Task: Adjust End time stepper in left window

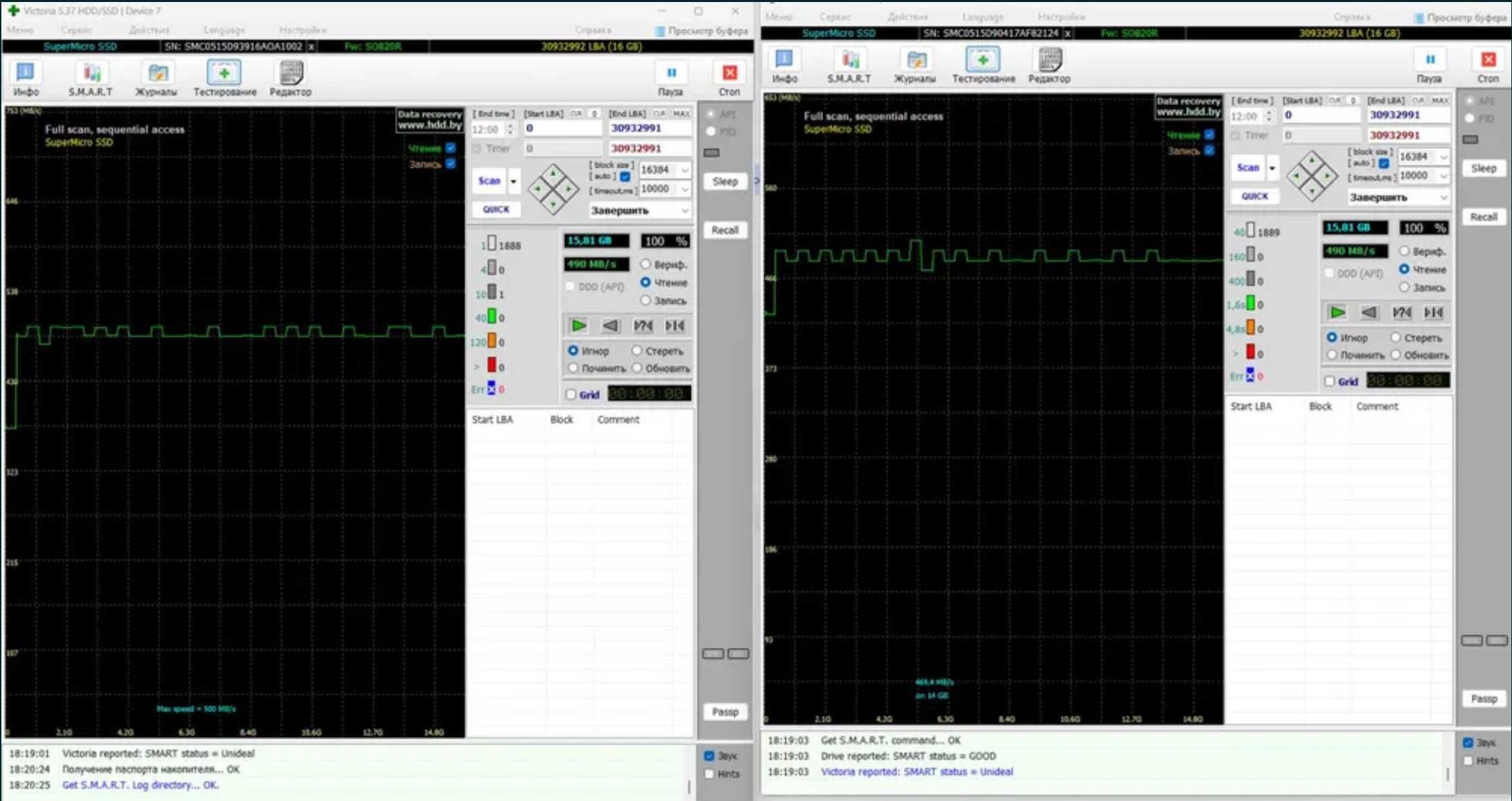Action: tap(510, 129)
